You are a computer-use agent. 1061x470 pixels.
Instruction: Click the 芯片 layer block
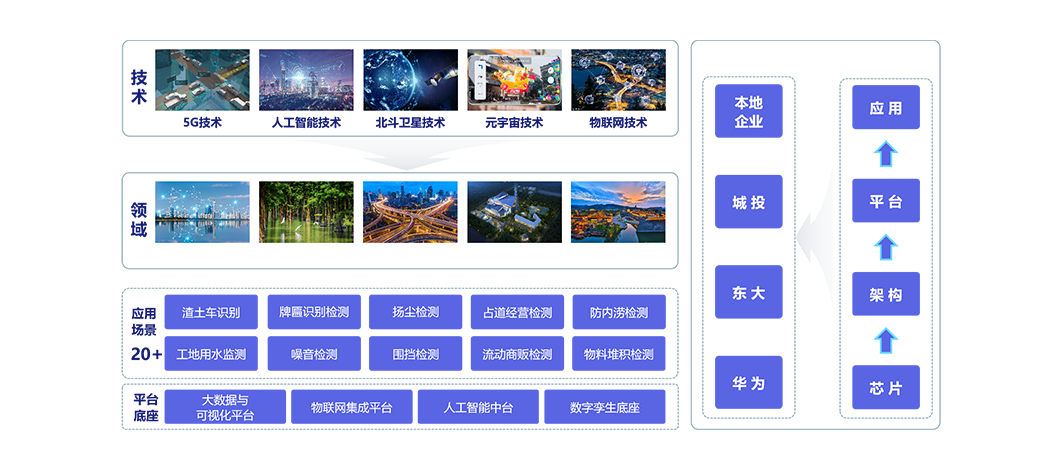[x=885, y=388]
